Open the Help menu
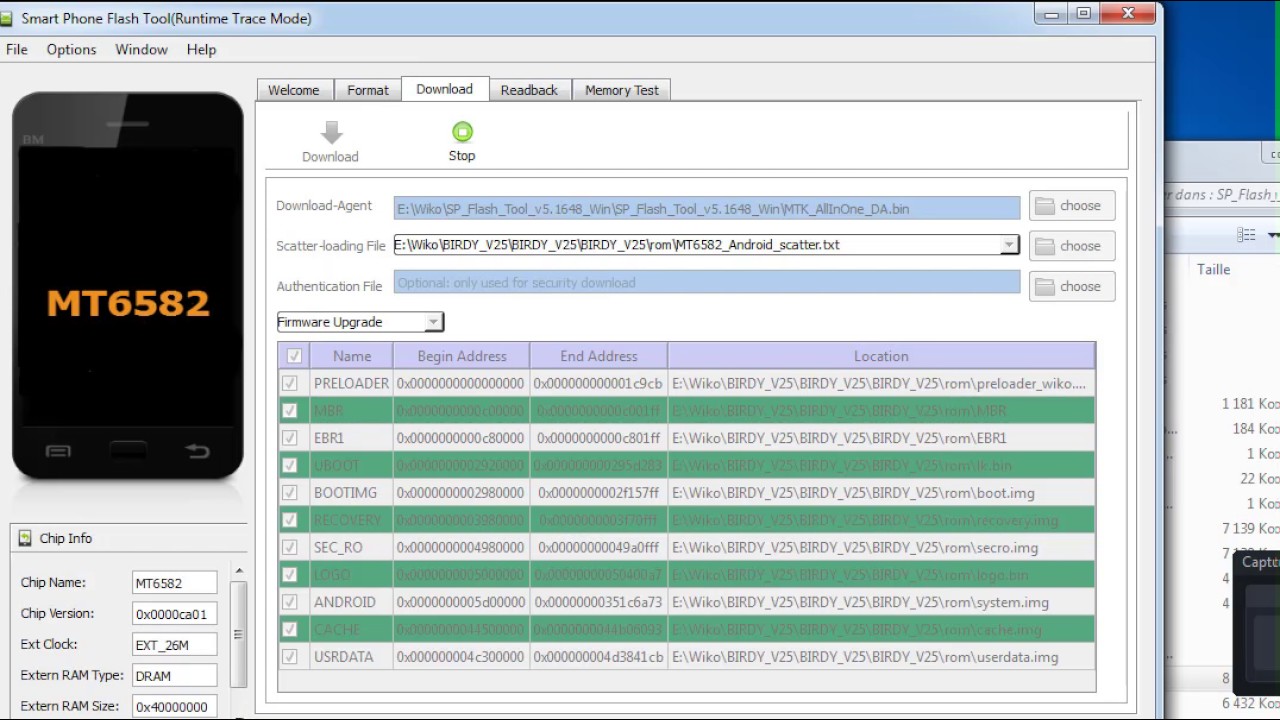Viewport: 1280px width, 720px height. [x=201, y=49]
